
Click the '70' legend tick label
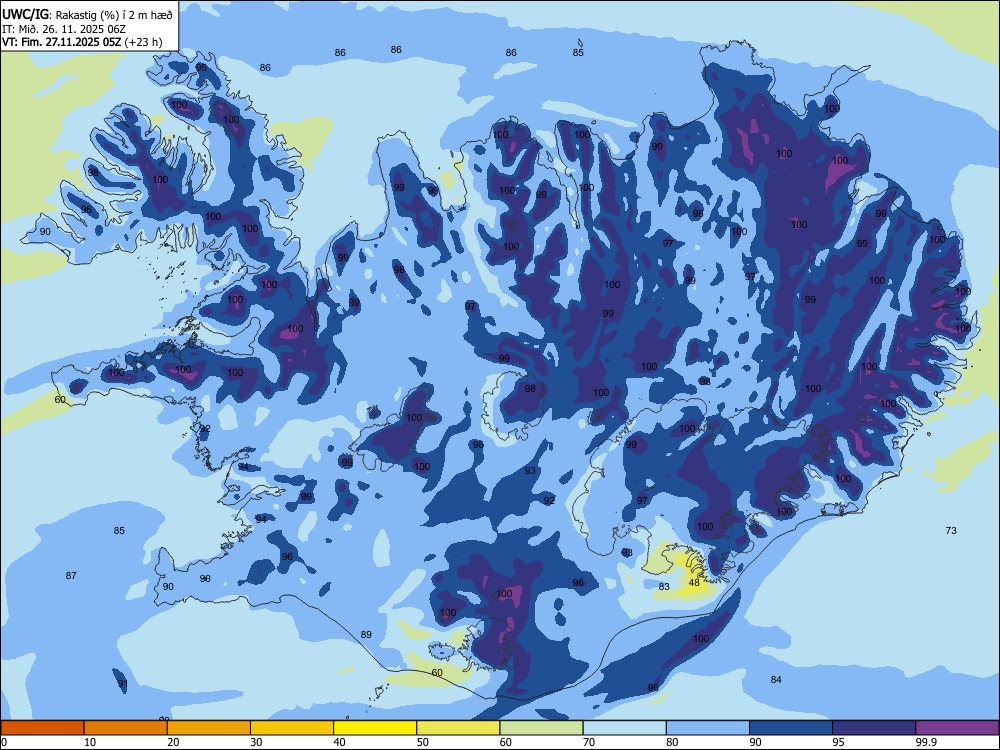[589, 742]
